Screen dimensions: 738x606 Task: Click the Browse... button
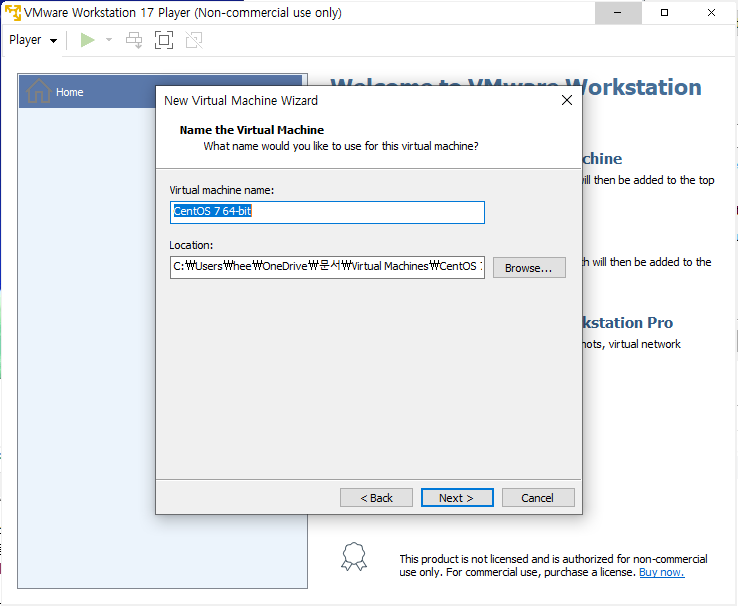pos(529,268)
